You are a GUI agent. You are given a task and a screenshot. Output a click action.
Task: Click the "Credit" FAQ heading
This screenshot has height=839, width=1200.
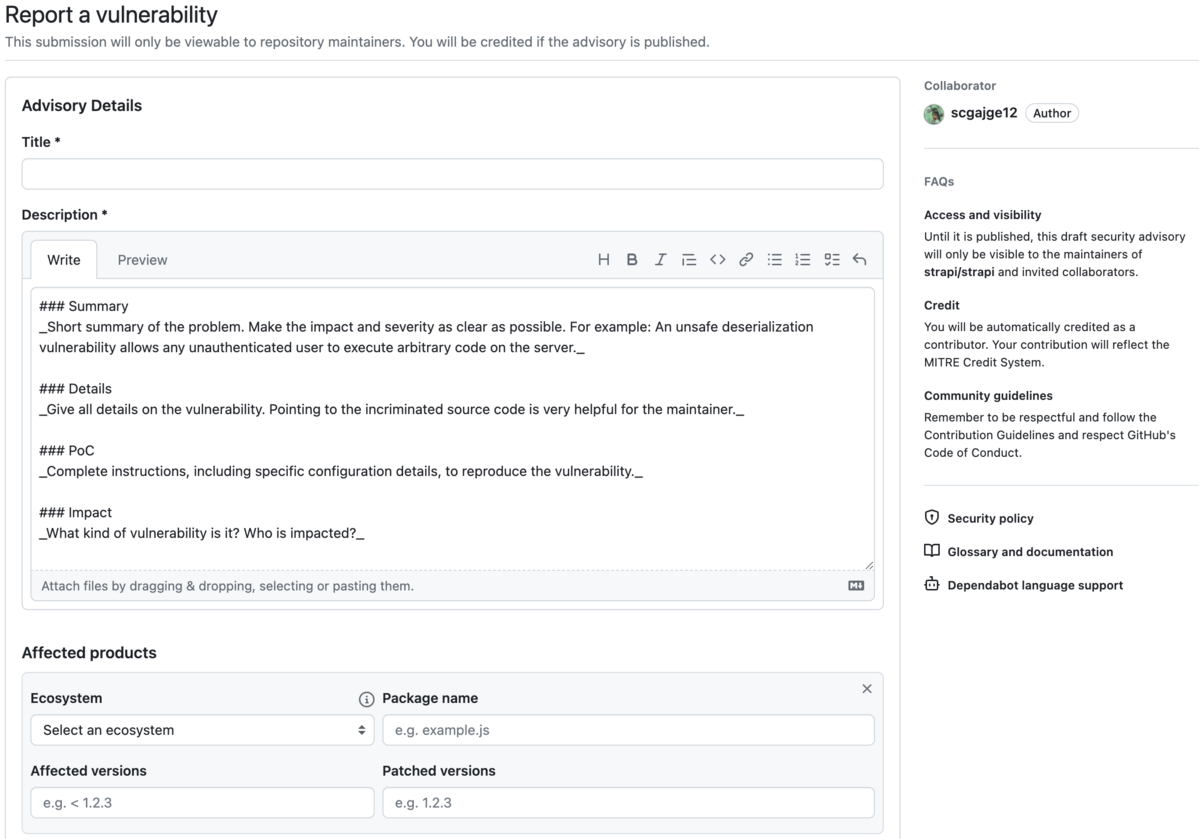pos(942,305)
